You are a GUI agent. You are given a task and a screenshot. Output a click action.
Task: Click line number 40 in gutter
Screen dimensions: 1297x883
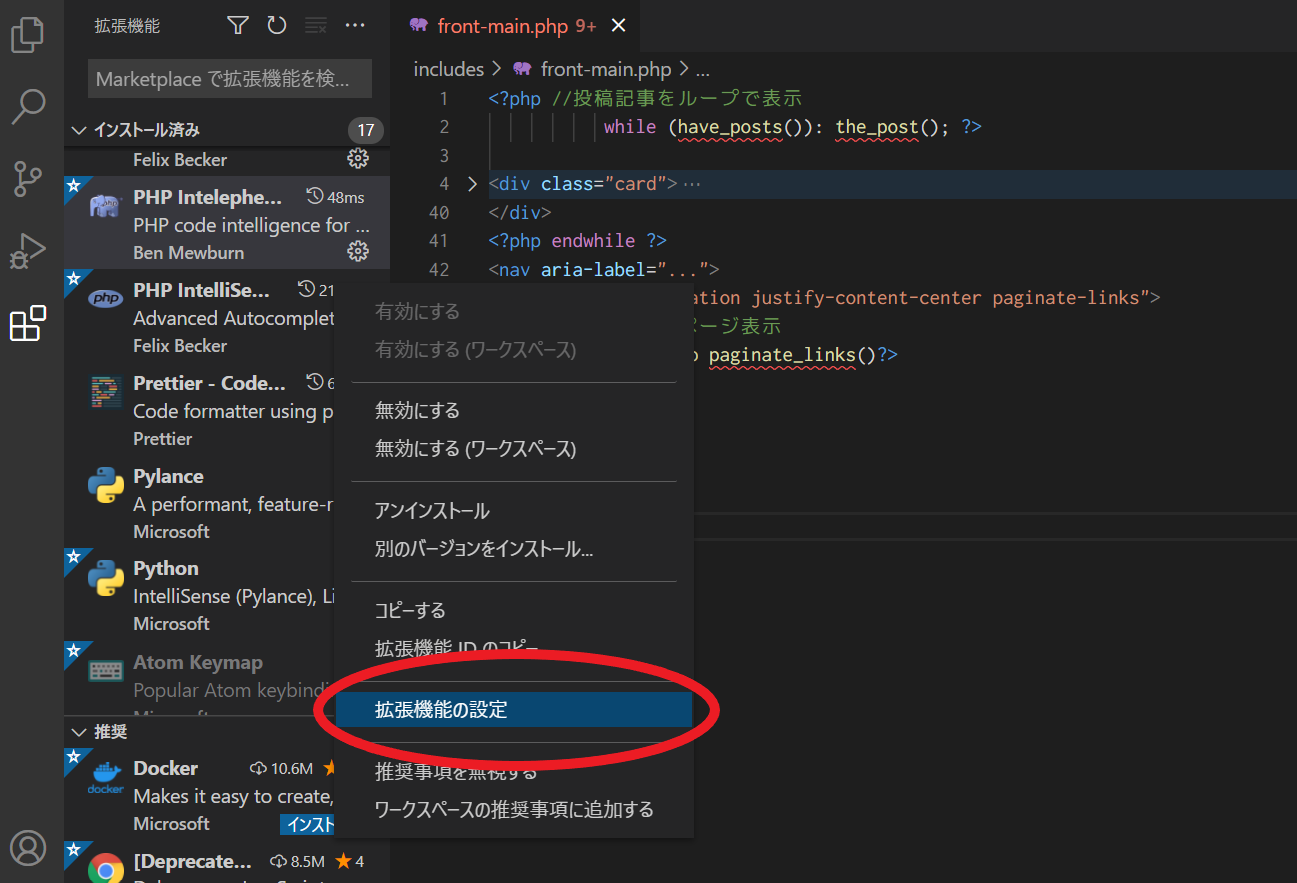pos(438,213)
